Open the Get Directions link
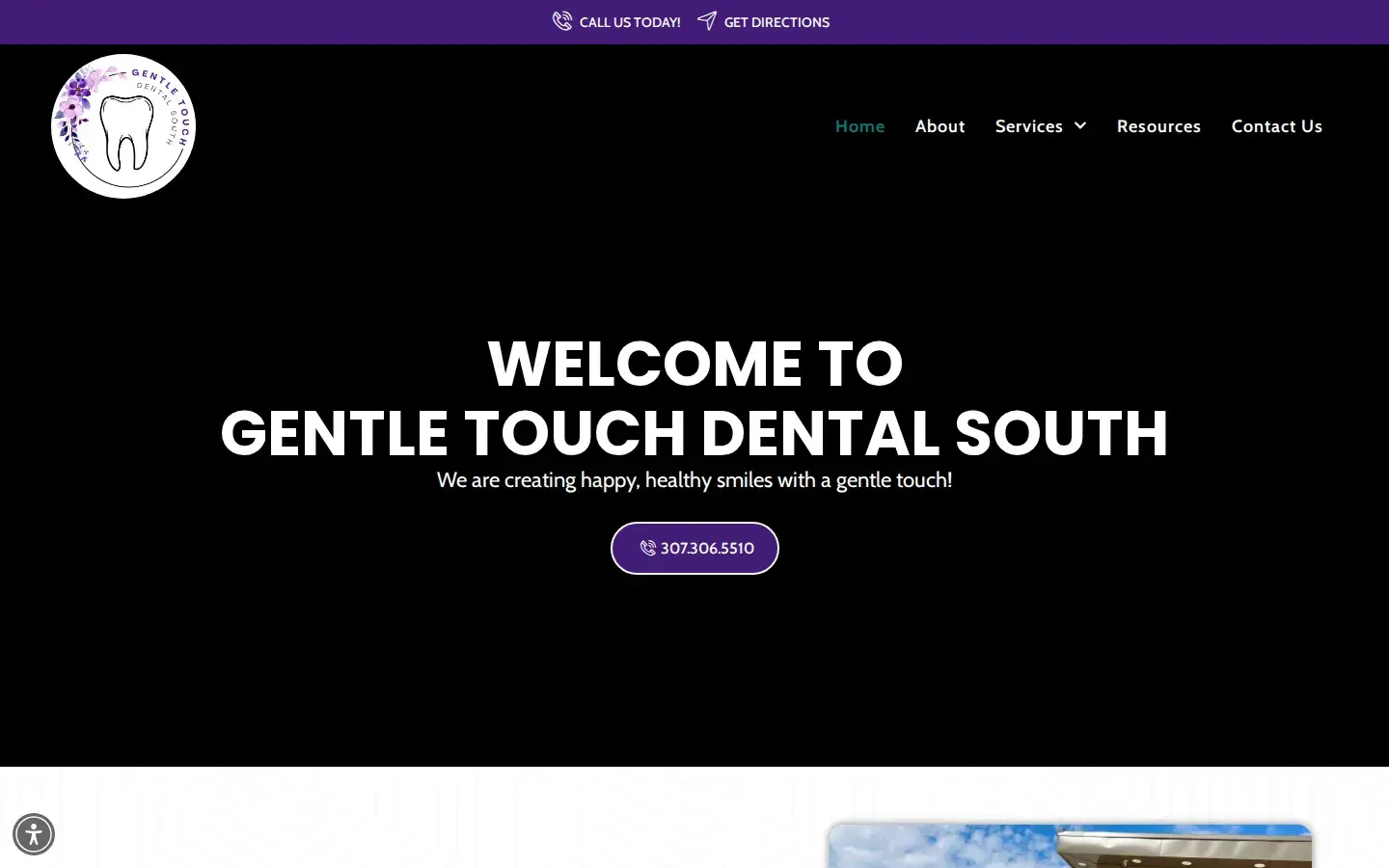This screenshot has width=1389, height=868. [x=776, y=22]
